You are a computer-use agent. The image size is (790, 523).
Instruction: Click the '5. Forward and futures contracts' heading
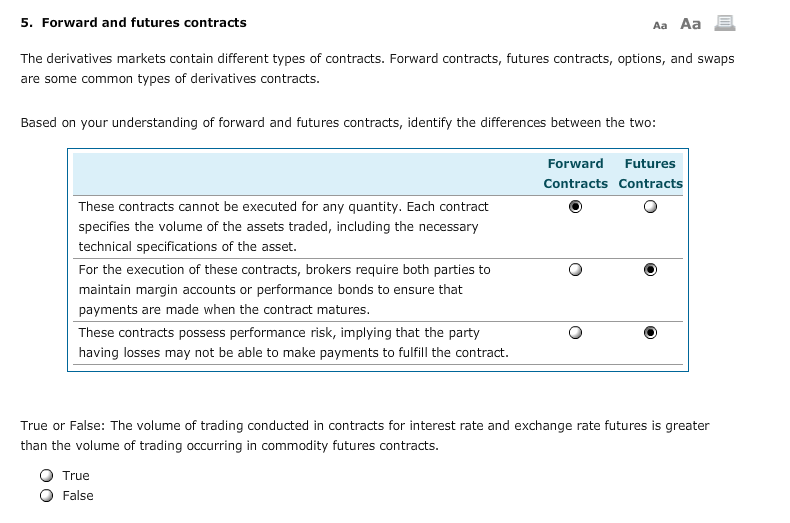[134, 23]
